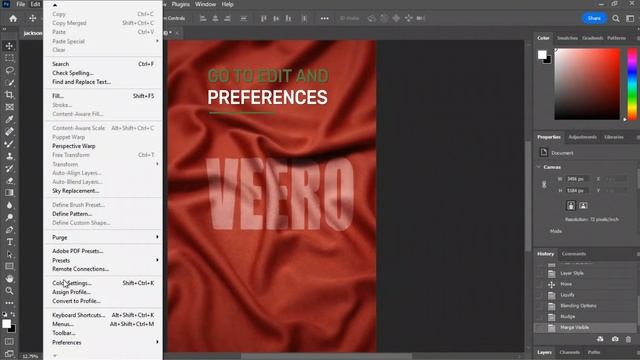Open the Preferences submenu

103,342
